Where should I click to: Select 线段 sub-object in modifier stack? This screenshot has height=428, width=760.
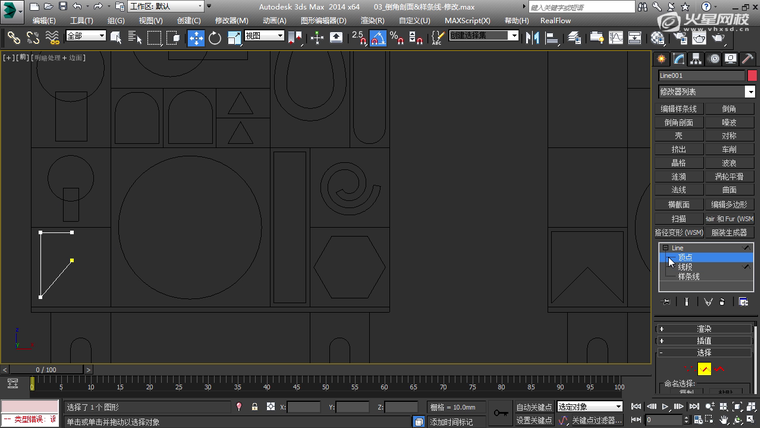pyautogui.click(x=685, y=267)
